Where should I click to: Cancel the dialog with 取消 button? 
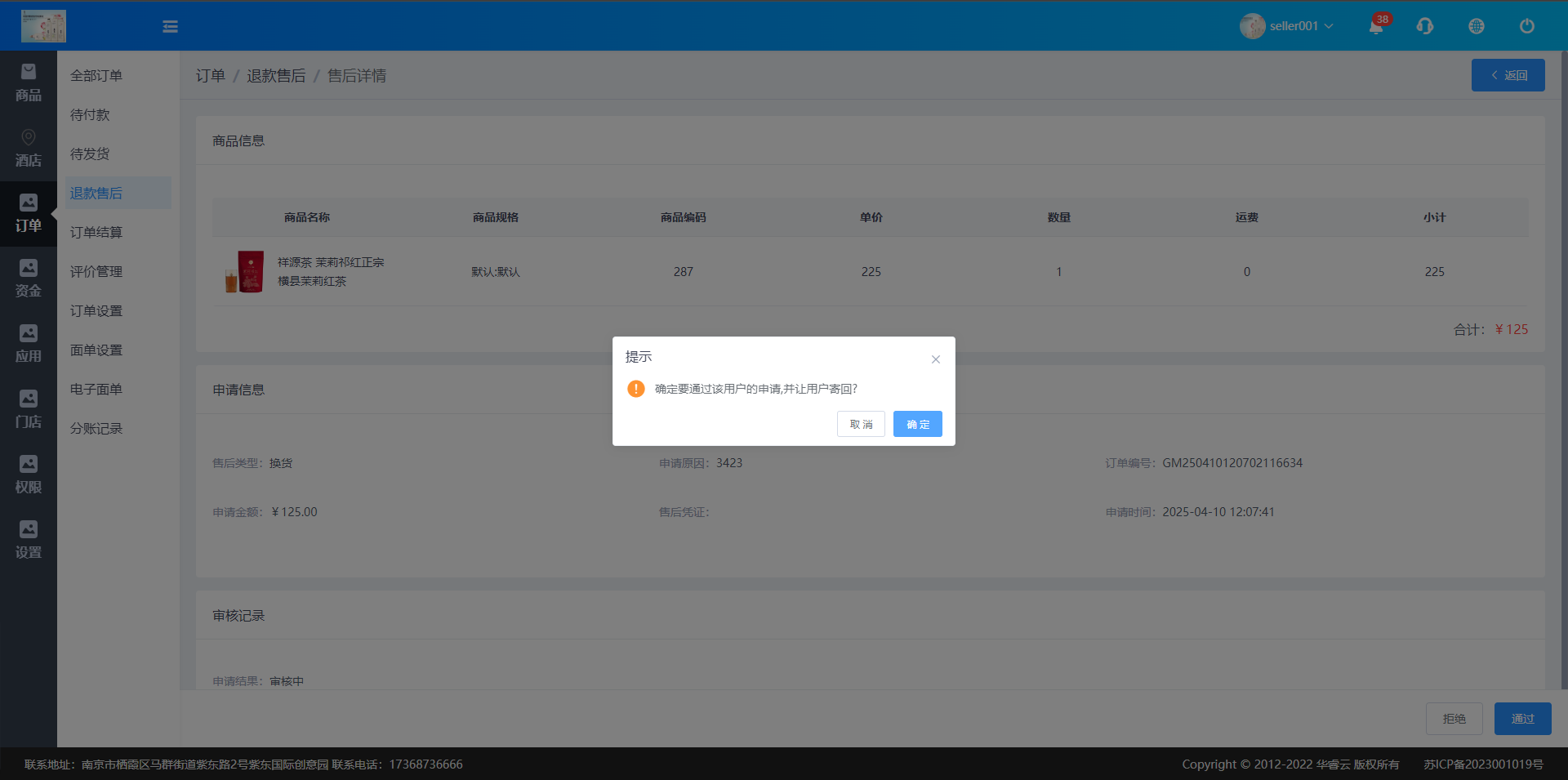861,424
